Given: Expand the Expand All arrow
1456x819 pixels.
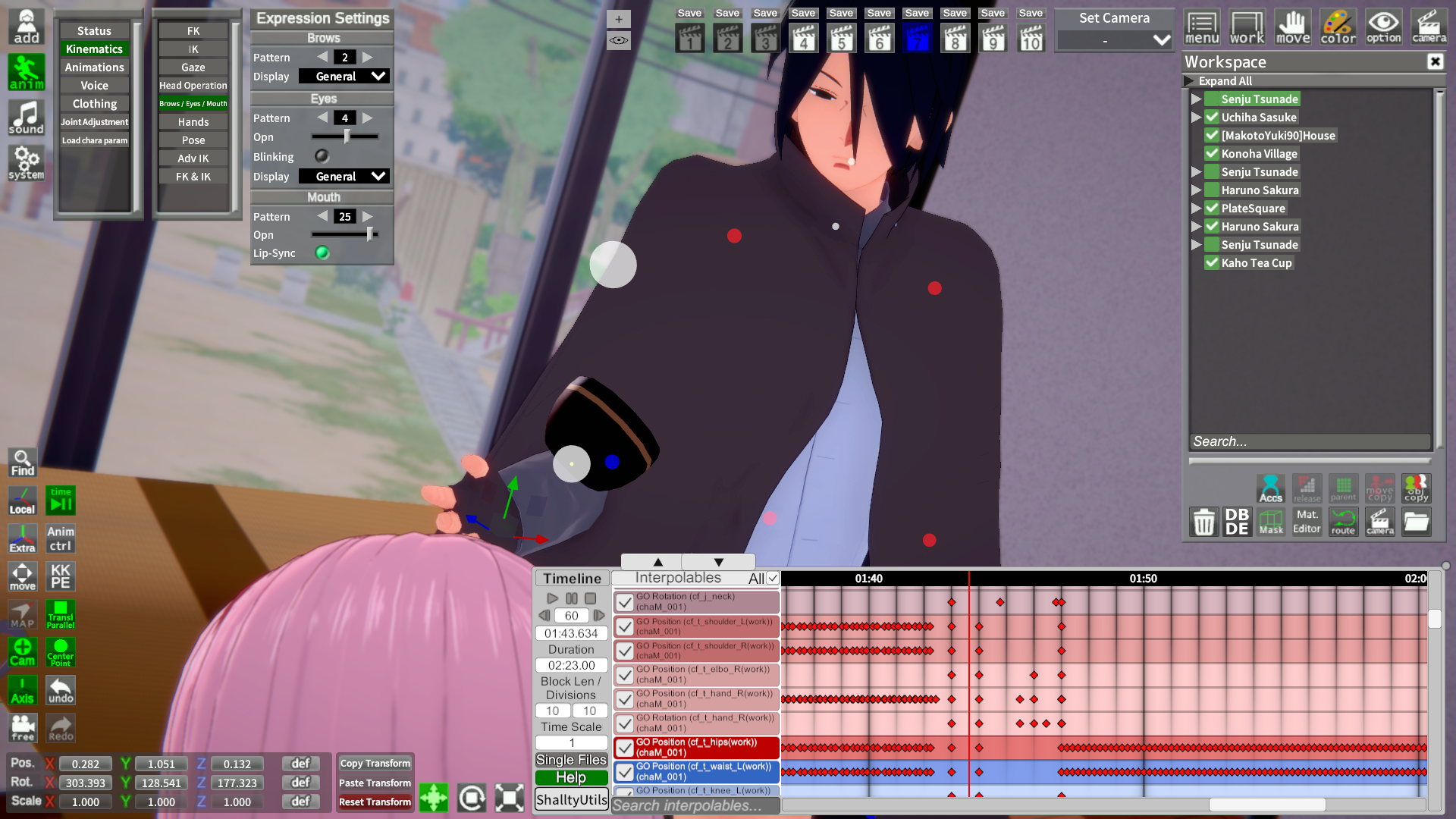Looking at the screenshot, I should click(x=1189, y=80).
